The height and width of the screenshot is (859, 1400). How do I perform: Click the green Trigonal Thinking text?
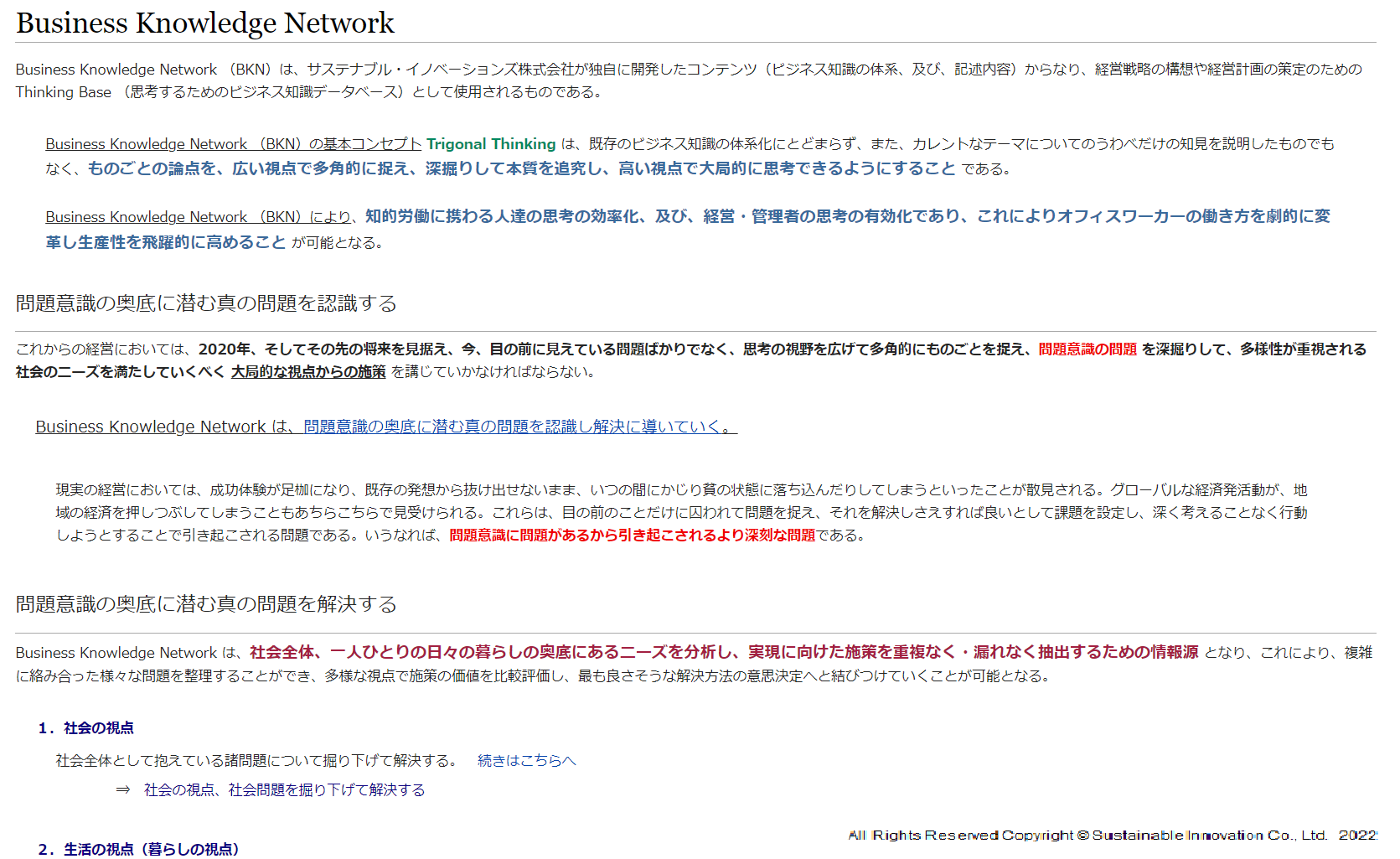click(x=491, y=144)
